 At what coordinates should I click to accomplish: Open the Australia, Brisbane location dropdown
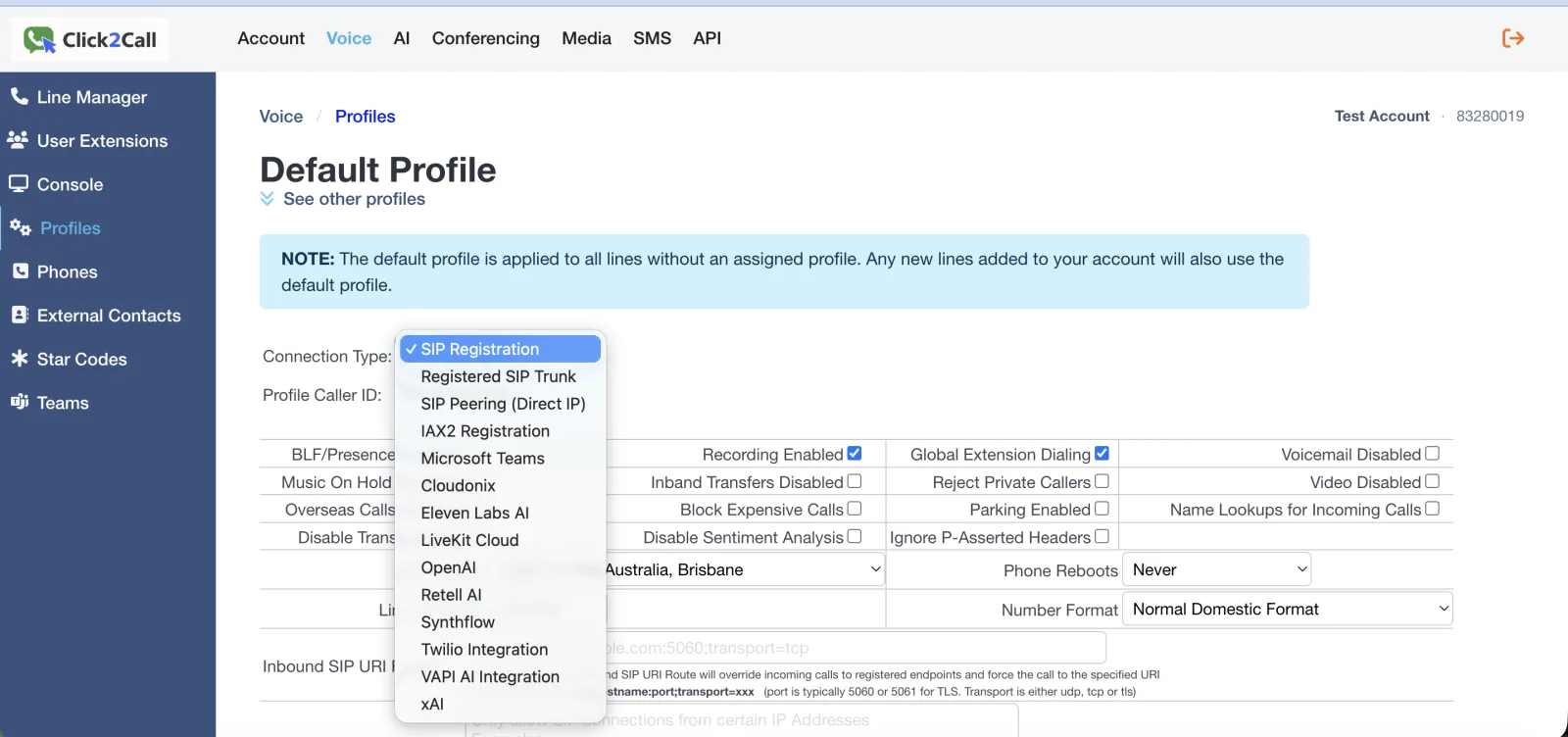(x=745, y=569)
